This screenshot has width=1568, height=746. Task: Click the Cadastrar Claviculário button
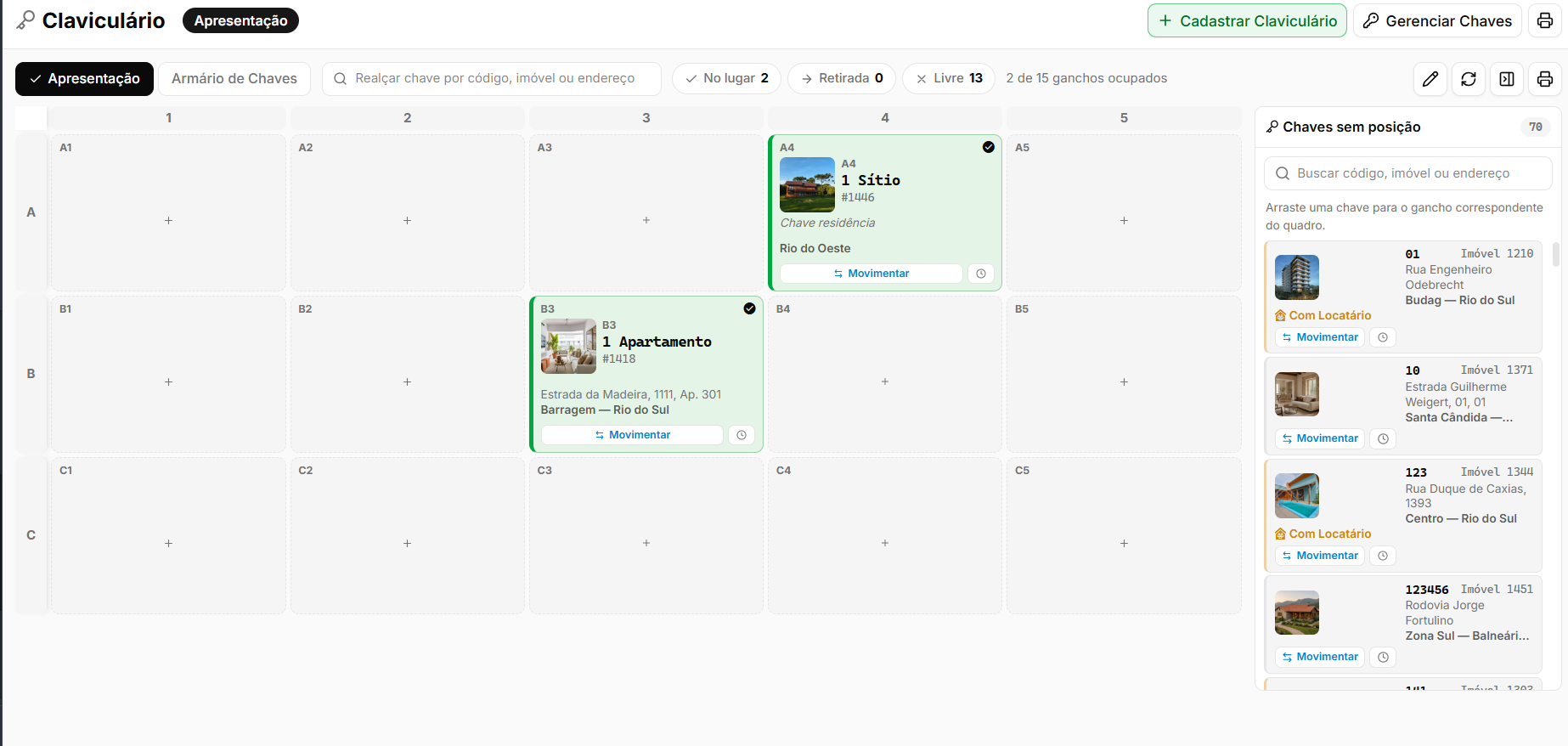point(1247,21)
